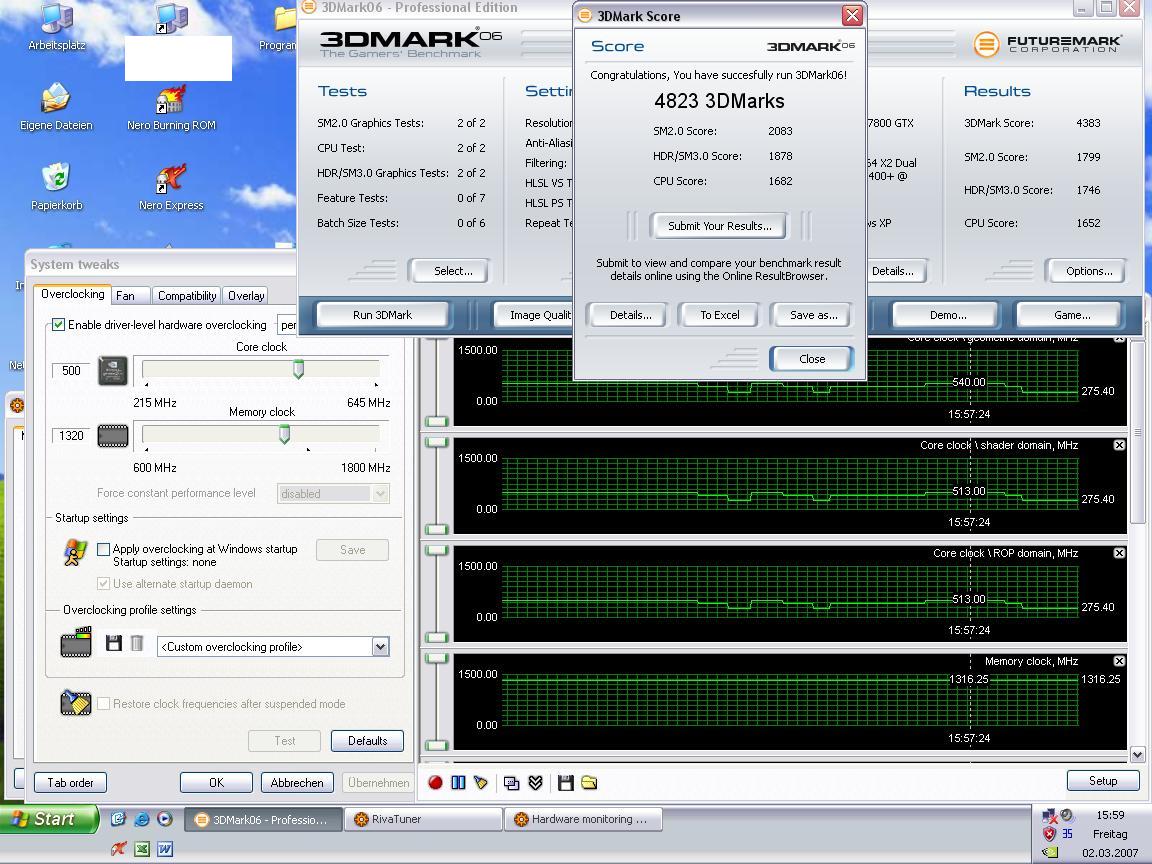Save the monitoring log via floppy disk icon

(x=566, y=783)
